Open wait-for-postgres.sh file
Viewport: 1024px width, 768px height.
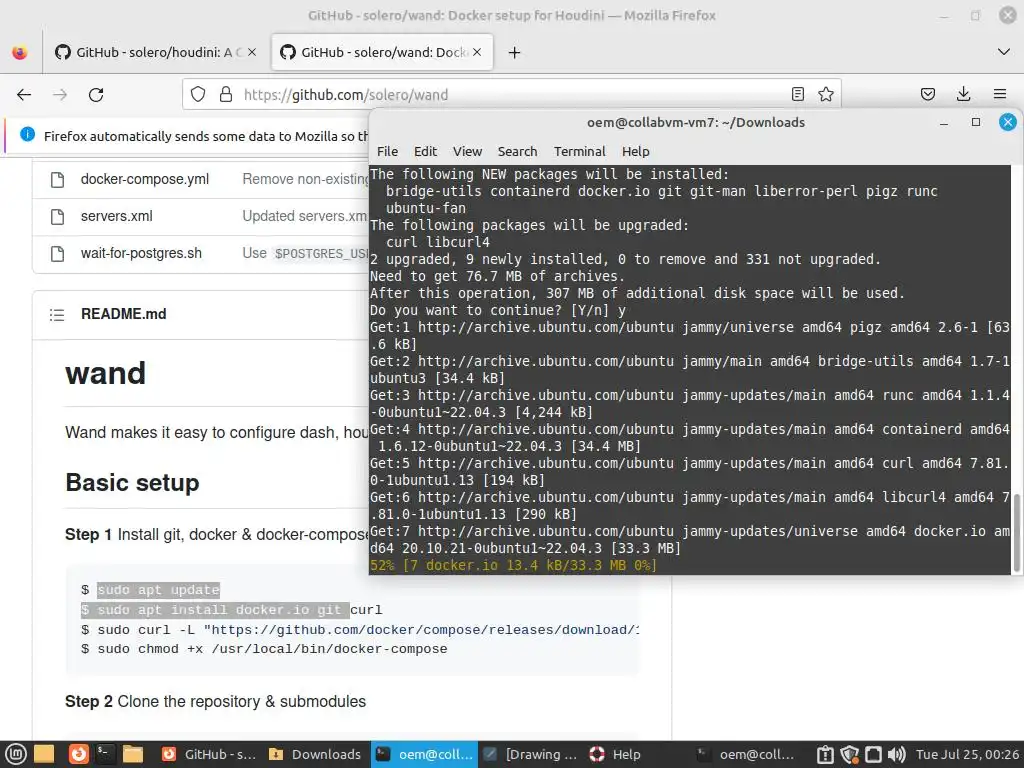pos(141,253)
